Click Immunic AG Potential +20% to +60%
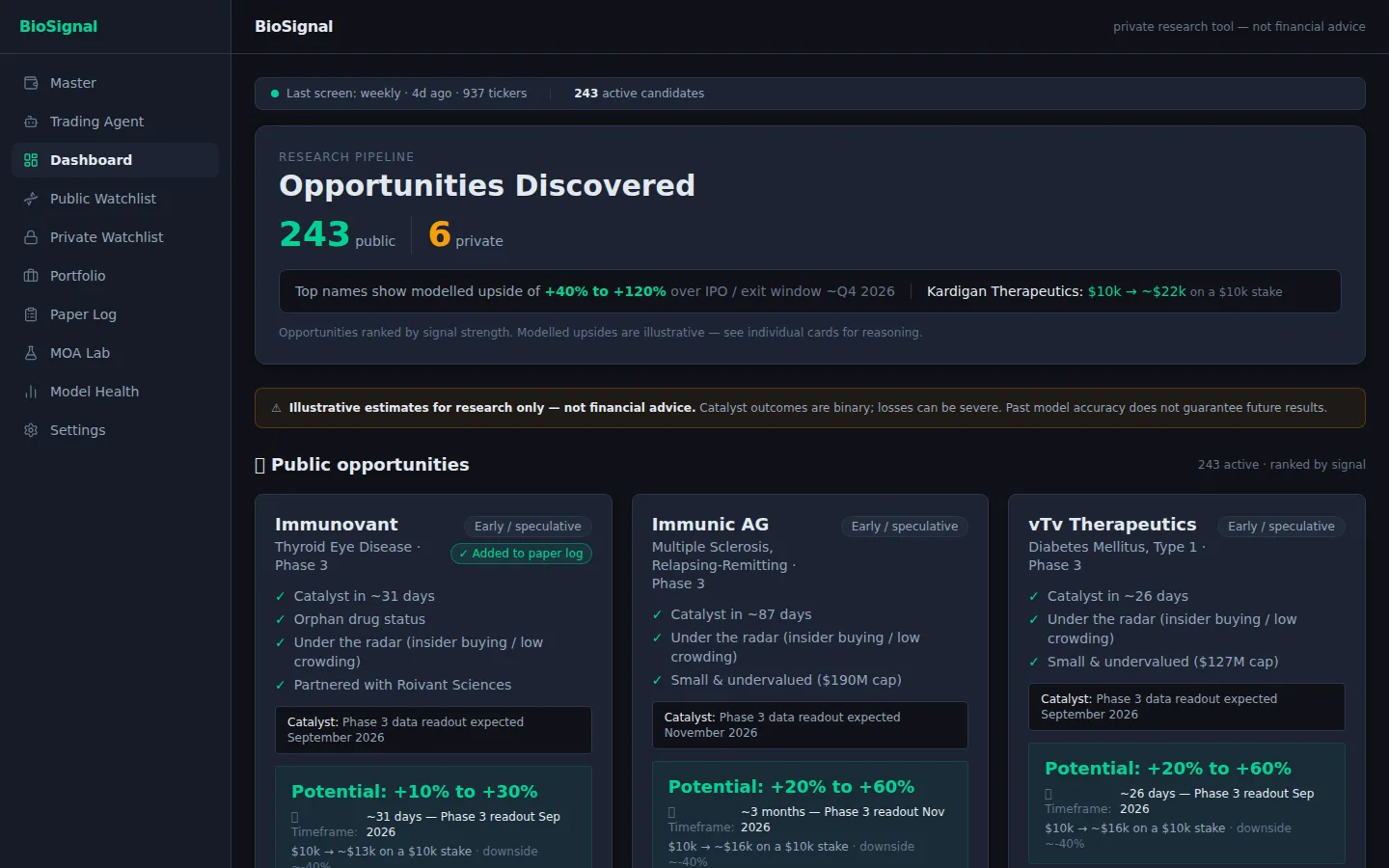Viewport: 1389px width, 868px height. (791, 787)
